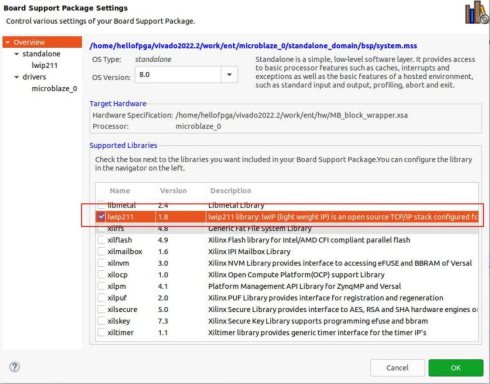490x384 pixels.
Task: Enable the xilmailbox library checkbox
Action: [x=101, y=252]
